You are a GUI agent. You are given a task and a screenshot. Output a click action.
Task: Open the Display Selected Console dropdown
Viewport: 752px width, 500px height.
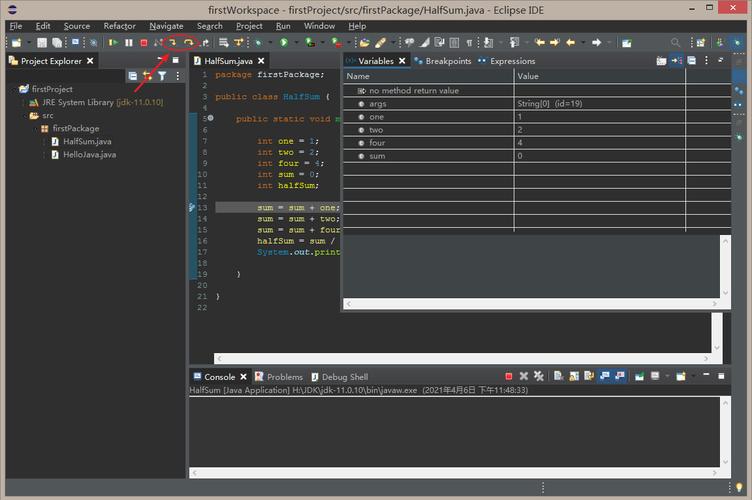click(x=667, y=376)
